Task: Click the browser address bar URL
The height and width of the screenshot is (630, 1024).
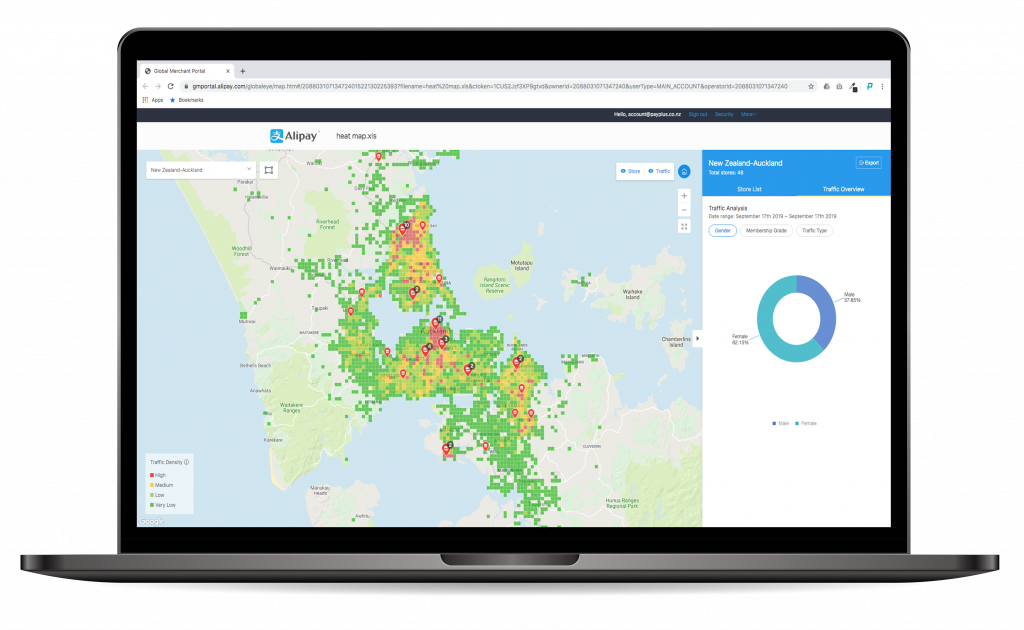Action: pyautogui.click(x=490, y=86)
